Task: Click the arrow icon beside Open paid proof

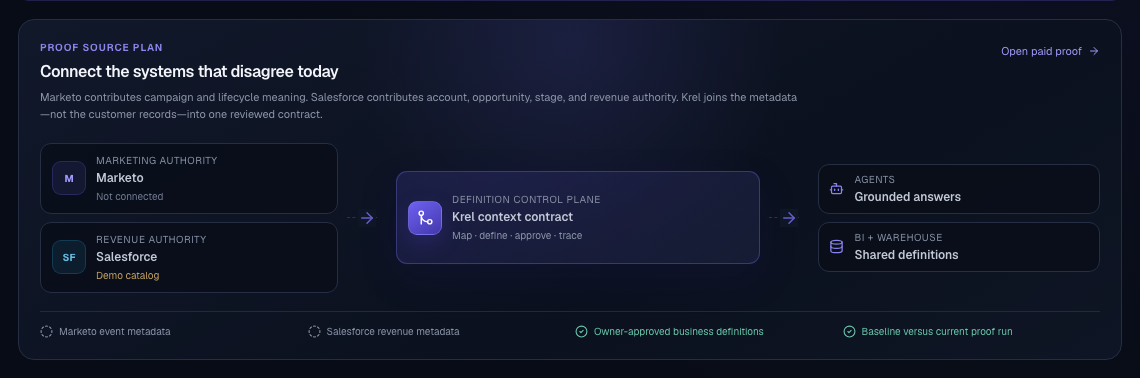Action: [1093, 51]
